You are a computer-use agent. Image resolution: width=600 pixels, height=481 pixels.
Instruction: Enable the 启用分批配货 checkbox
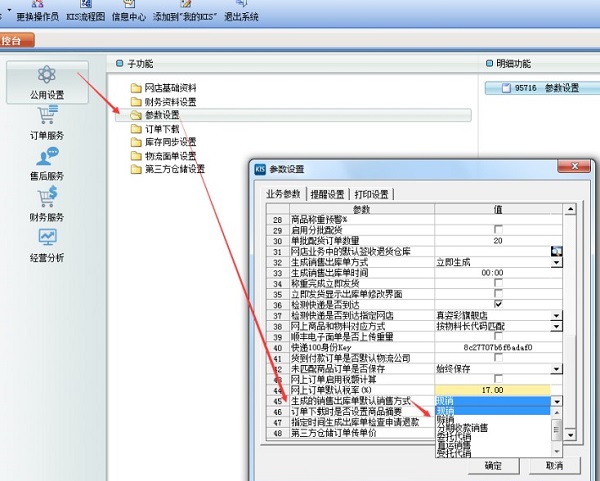point(497,229)
